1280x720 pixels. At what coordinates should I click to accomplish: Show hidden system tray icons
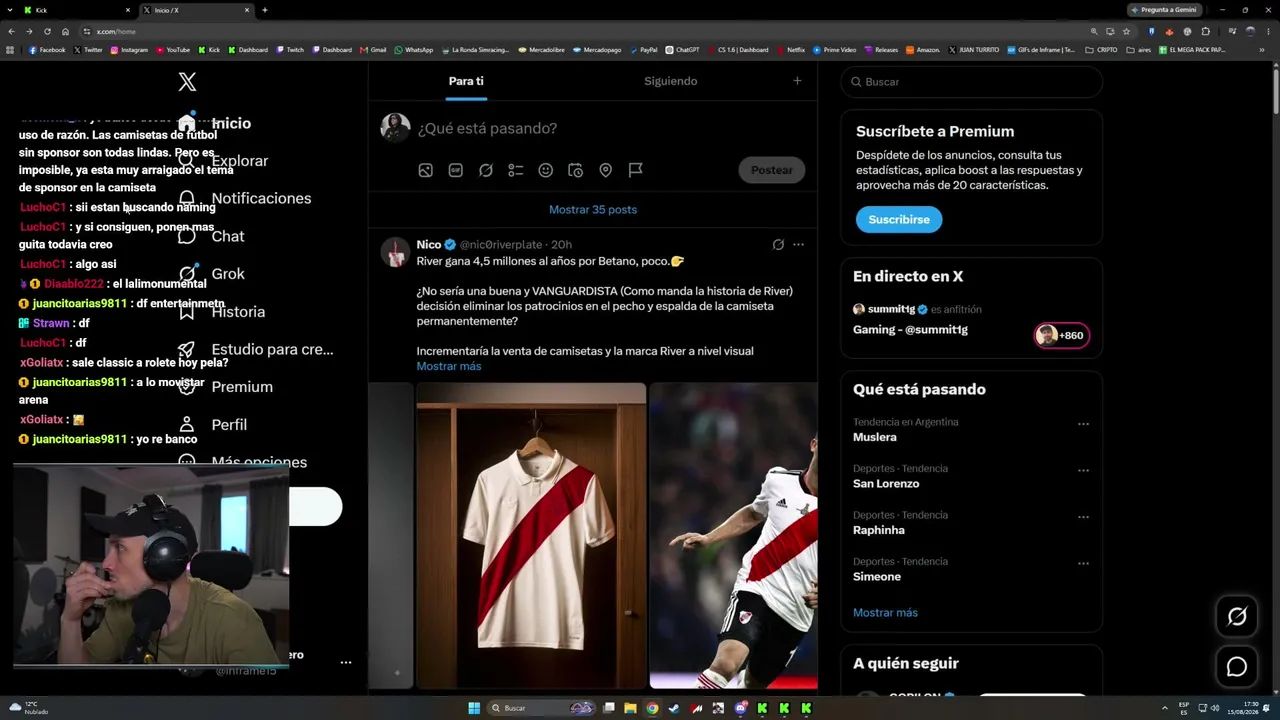(1165, 708)
